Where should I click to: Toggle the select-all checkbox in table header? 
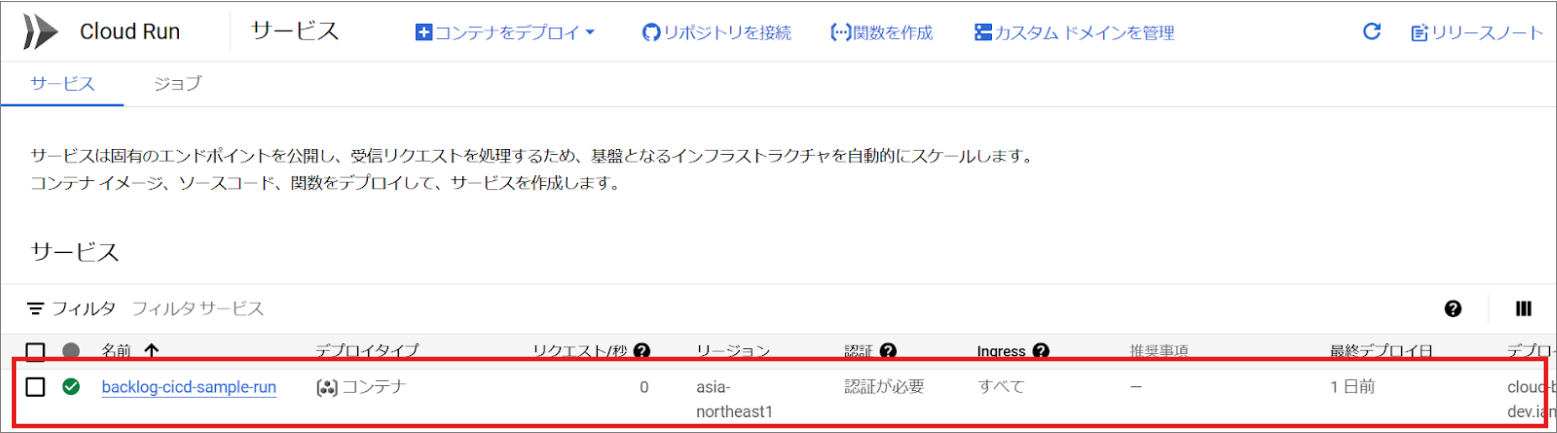click(35, 351)
